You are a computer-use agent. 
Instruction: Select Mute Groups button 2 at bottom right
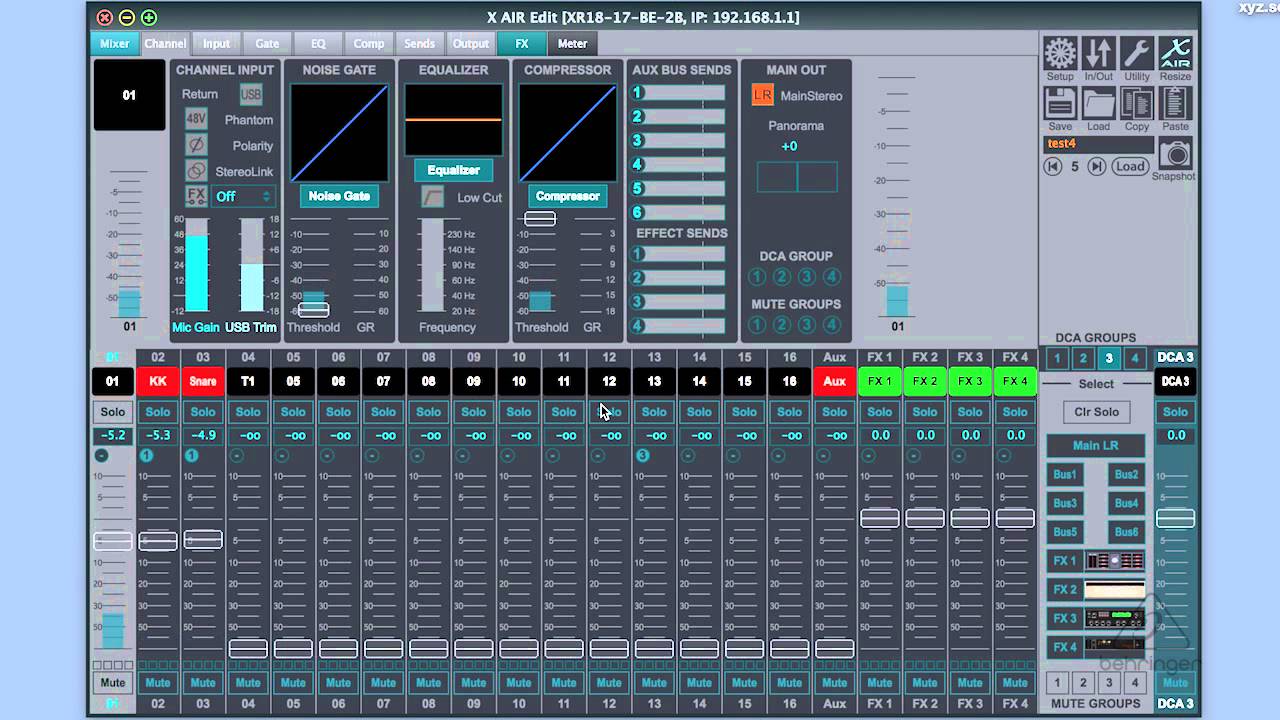pos(1082,683)
